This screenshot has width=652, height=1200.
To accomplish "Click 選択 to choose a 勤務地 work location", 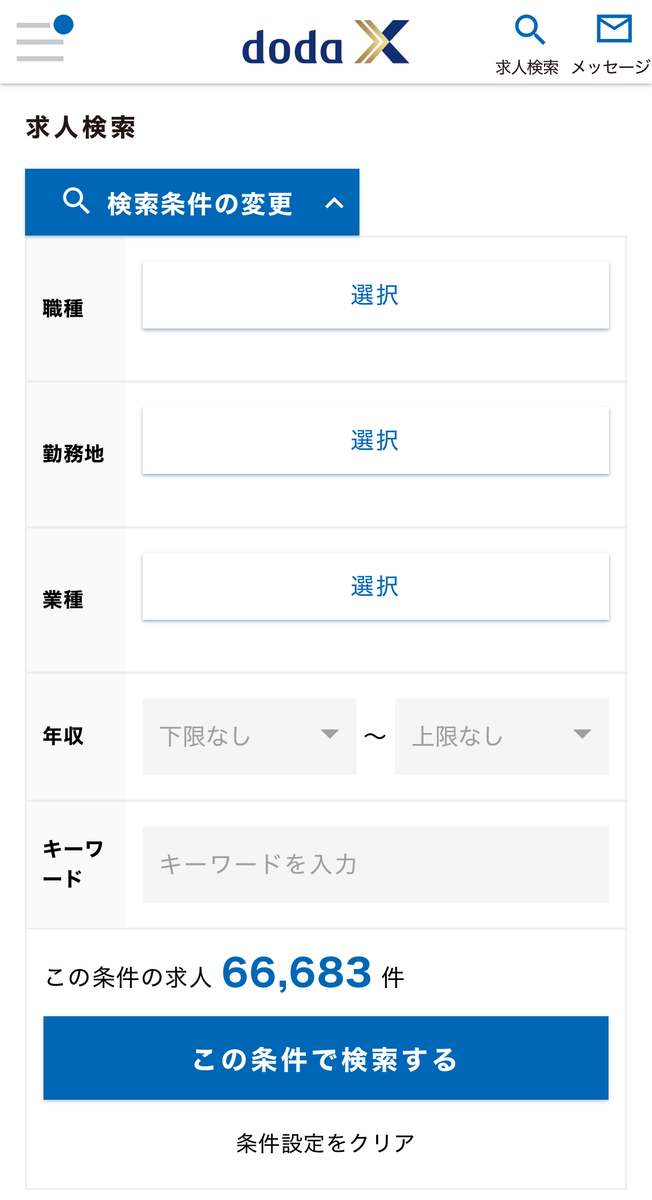I will click(375, 440).
